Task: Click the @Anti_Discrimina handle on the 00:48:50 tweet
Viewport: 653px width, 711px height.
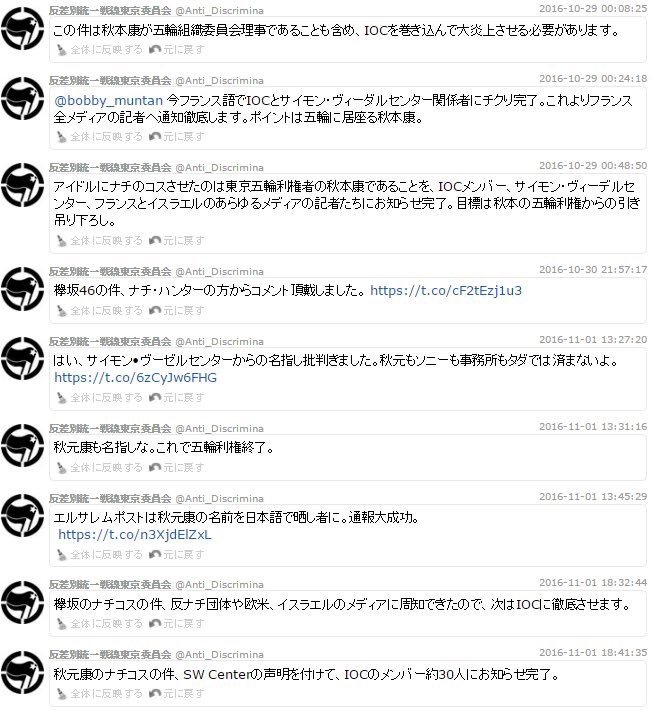Action: click(219, 168)
